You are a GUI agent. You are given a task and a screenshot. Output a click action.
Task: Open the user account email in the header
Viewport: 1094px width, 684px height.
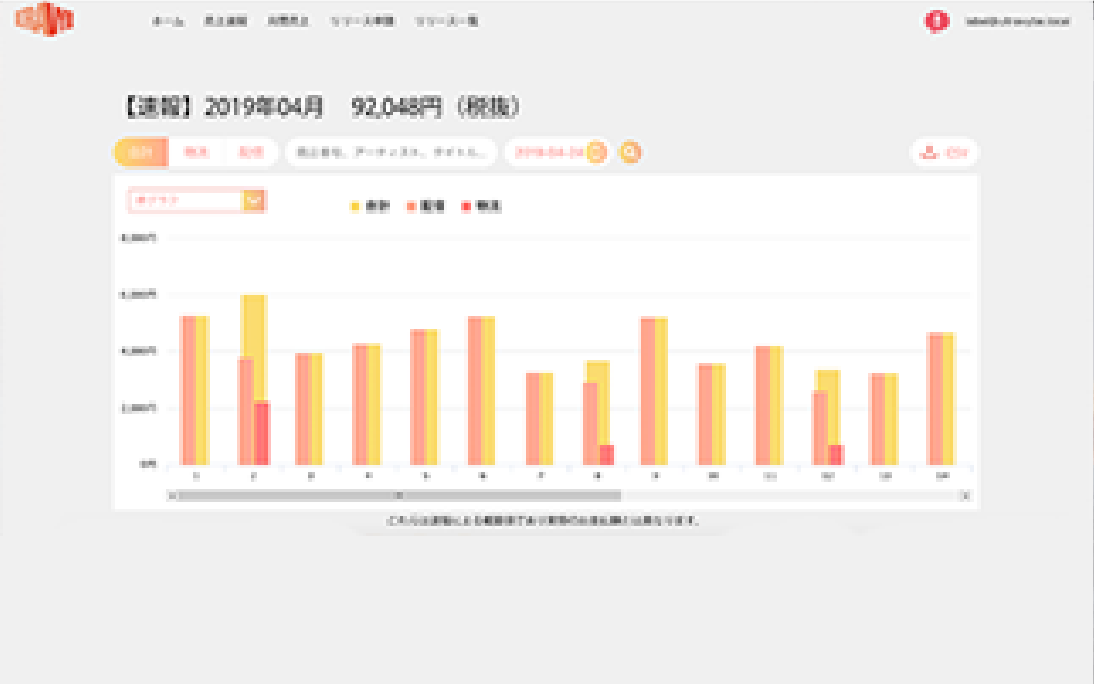tap(1018, 22)
